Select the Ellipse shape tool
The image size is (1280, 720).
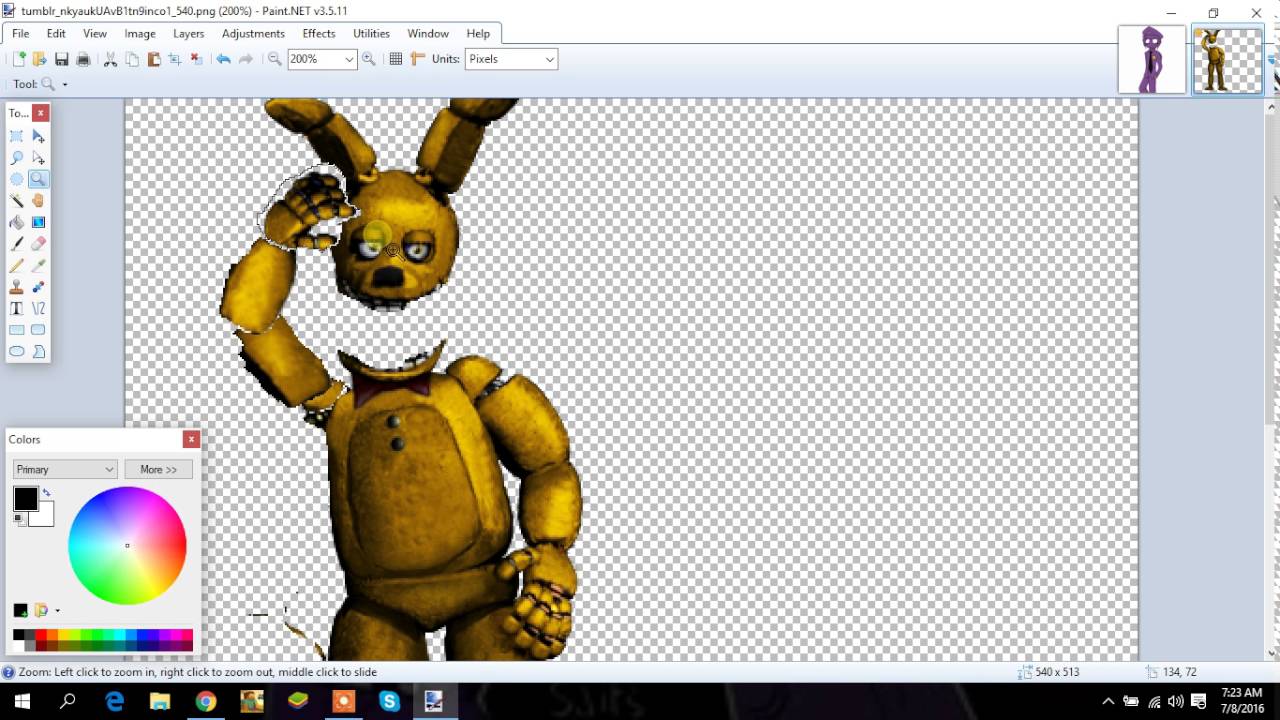coord(17,351)
